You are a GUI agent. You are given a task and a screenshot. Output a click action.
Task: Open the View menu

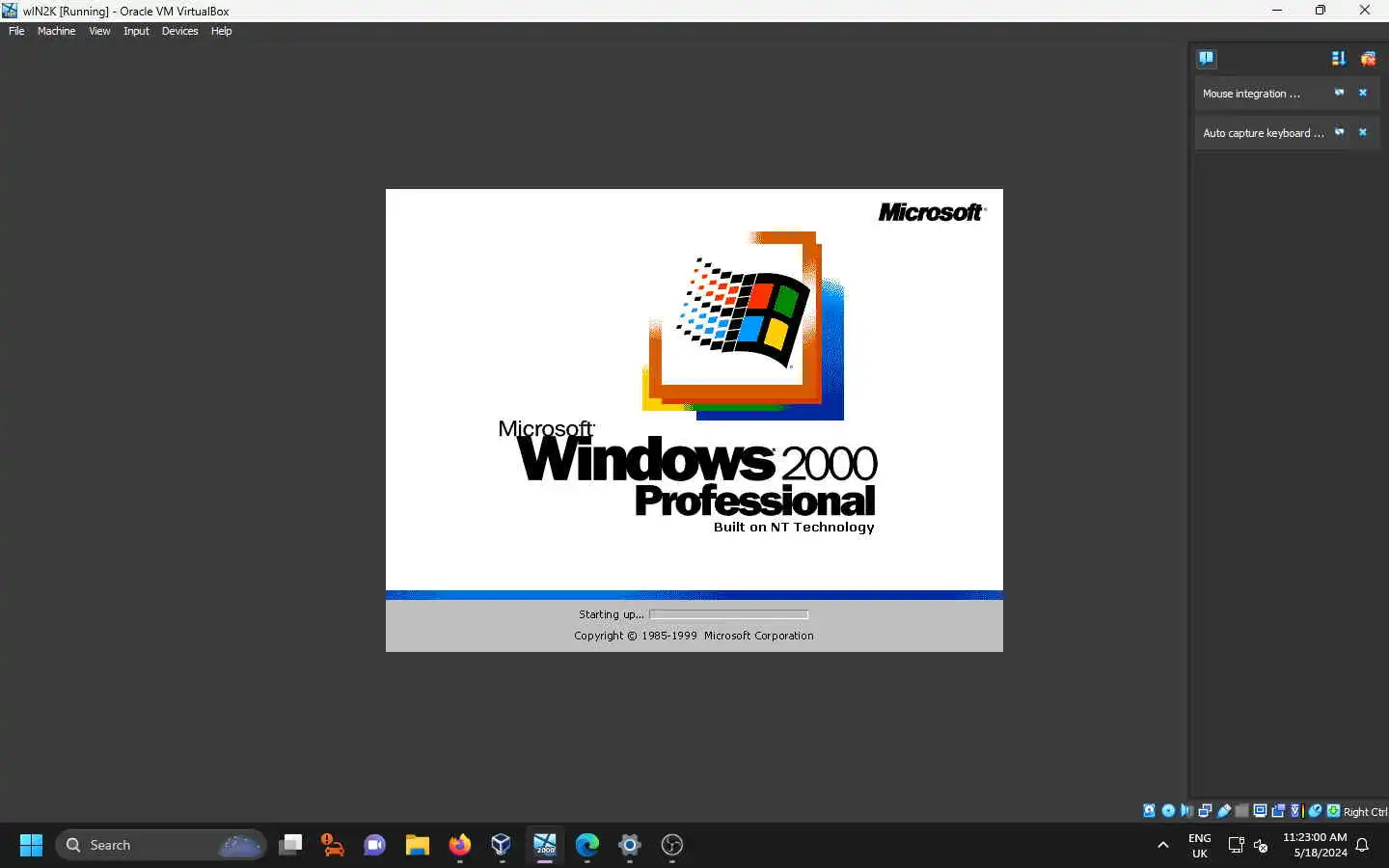99,31
